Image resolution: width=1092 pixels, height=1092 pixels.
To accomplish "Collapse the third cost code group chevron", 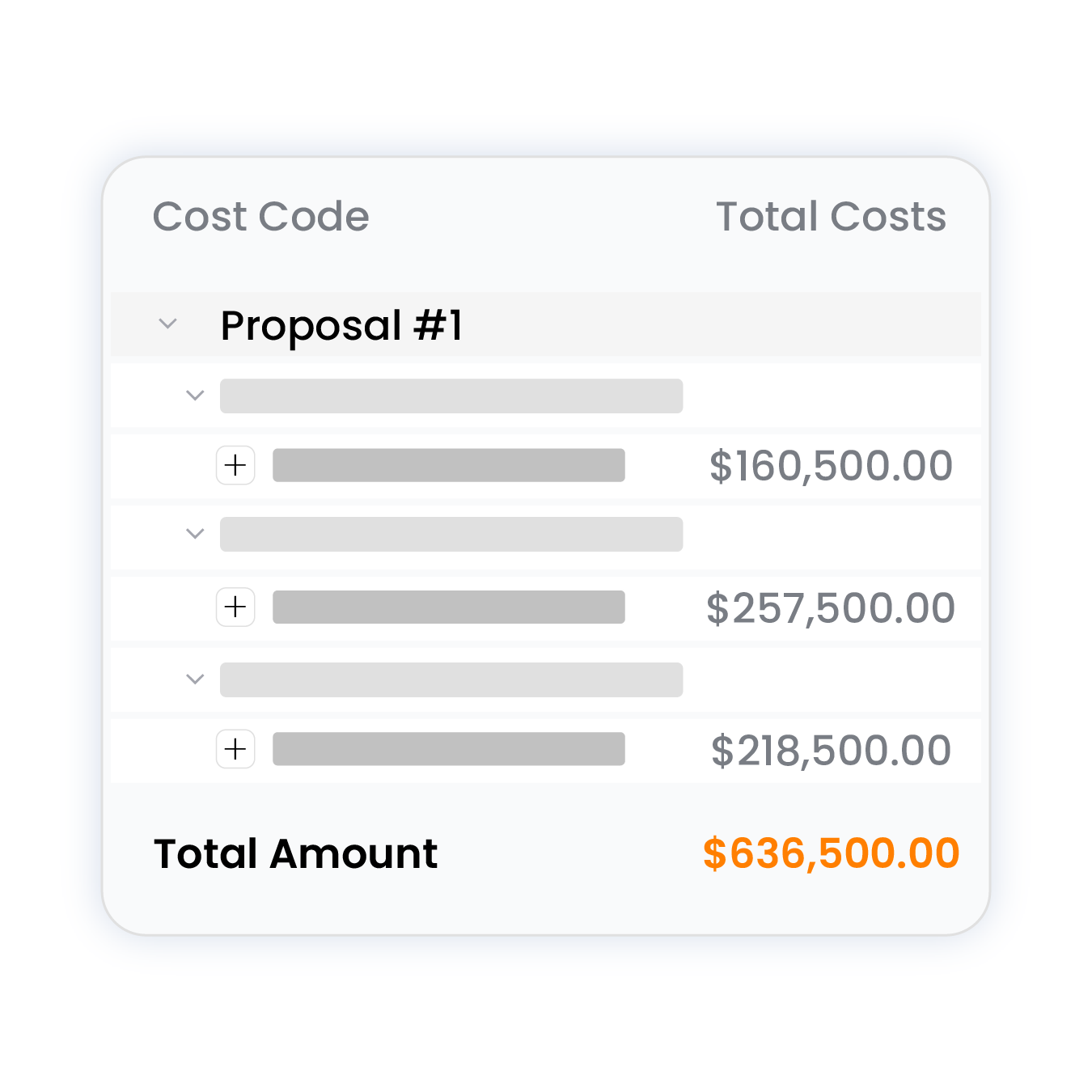I will point(195,679).
